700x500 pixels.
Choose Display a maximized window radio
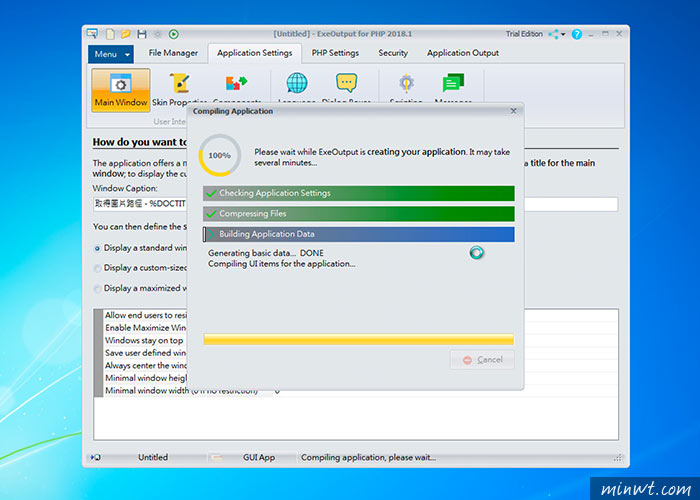click(97, 289)
